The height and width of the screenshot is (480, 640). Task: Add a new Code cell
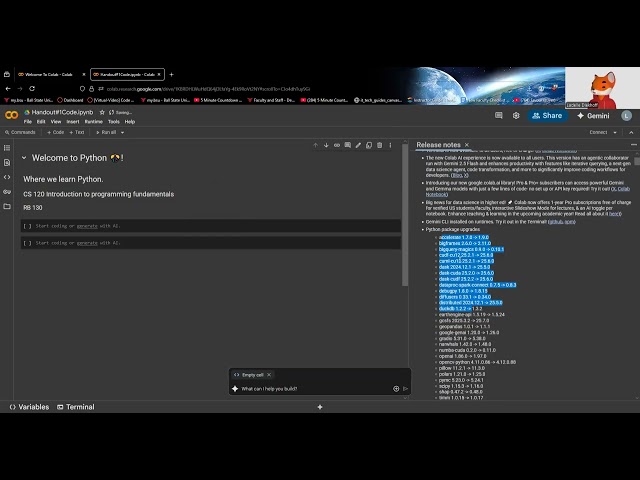tap(56, 132)
